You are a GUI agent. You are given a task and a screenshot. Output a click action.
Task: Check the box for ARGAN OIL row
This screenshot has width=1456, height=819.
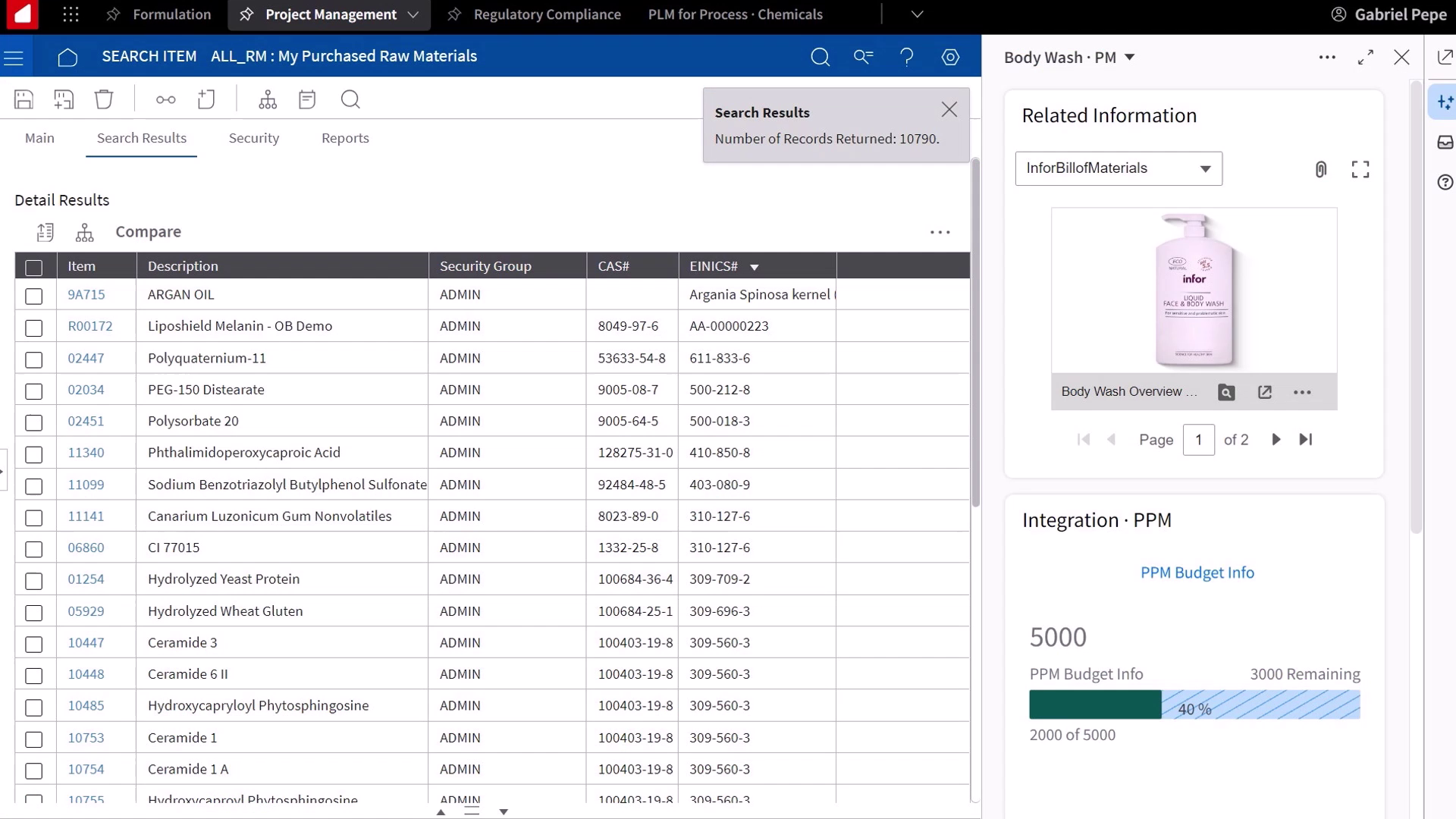pos(33,296)
